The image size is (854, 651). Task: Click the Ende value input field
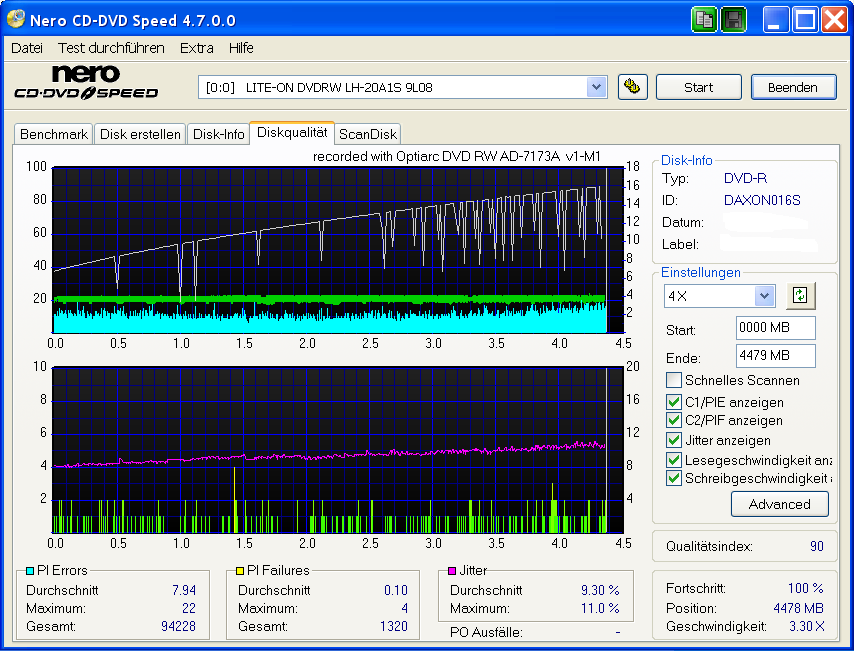click(x=775, y=357)
